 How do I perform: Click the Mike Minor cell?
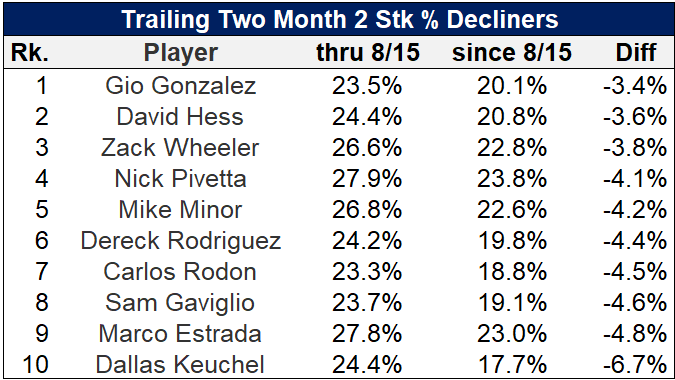[180, 210]
